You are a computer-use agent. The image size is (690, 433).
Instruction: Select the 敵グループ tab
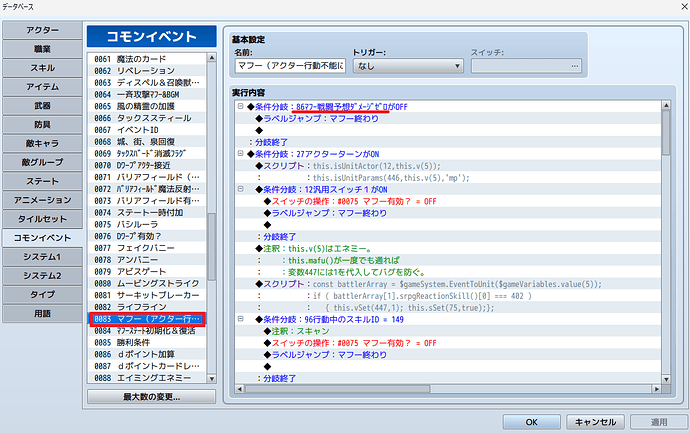click(x=42, y=162)
